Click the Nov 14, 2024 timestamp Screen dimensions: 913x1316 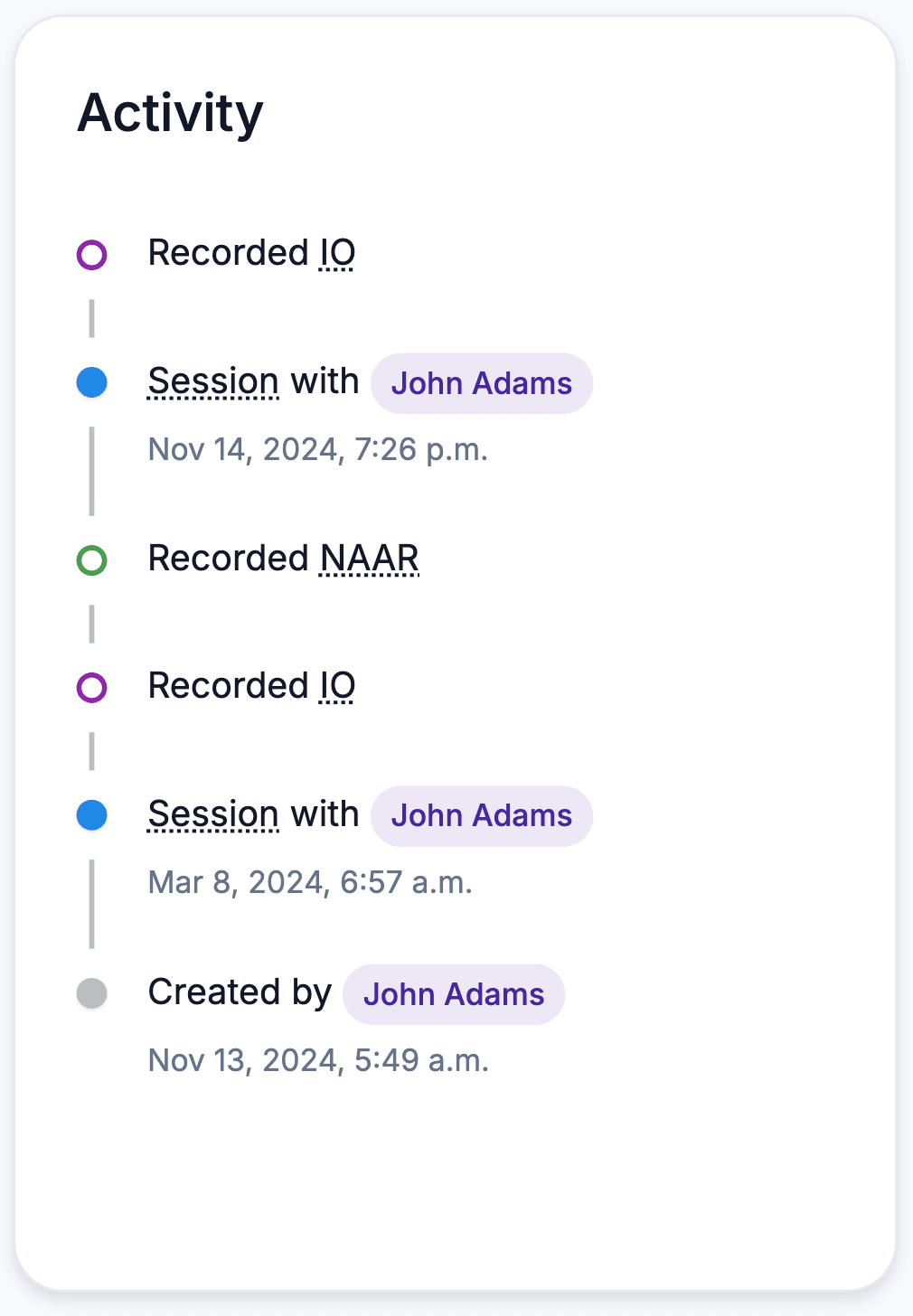[x=318, y=449]
